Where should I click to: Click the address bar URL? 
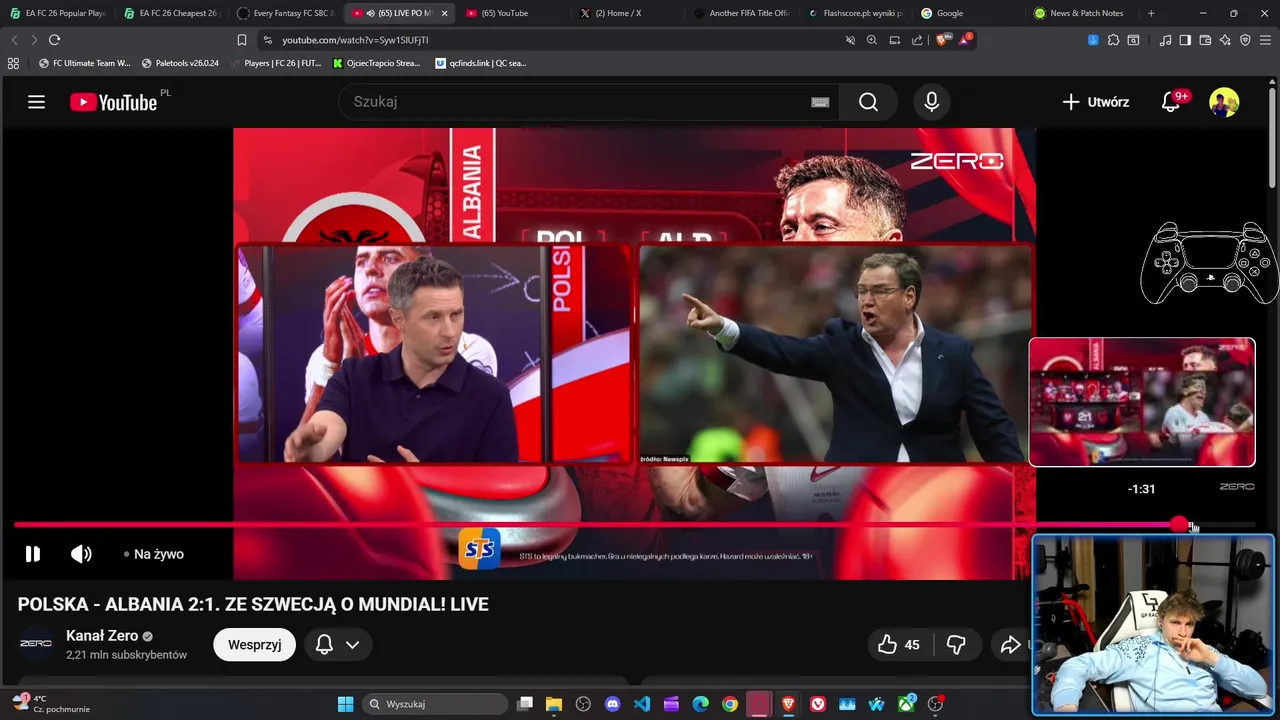click(355, 40)
